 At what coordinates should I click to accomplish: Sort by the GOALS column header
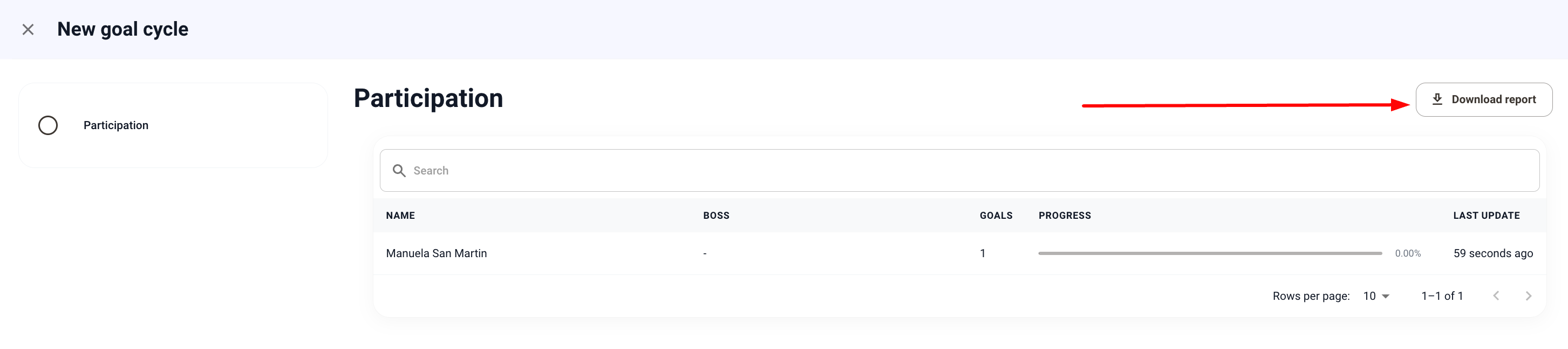[x=996, y=216]
